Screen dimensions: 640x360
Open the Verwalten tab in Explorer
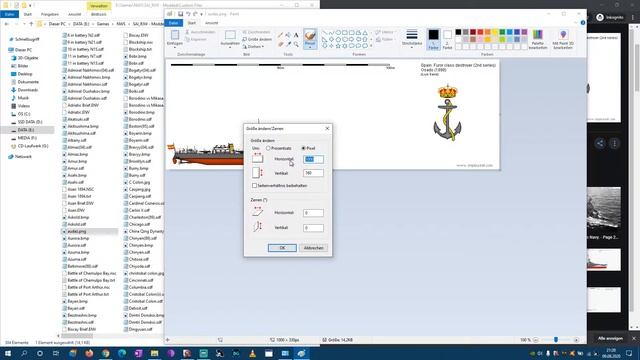(99, 6)
